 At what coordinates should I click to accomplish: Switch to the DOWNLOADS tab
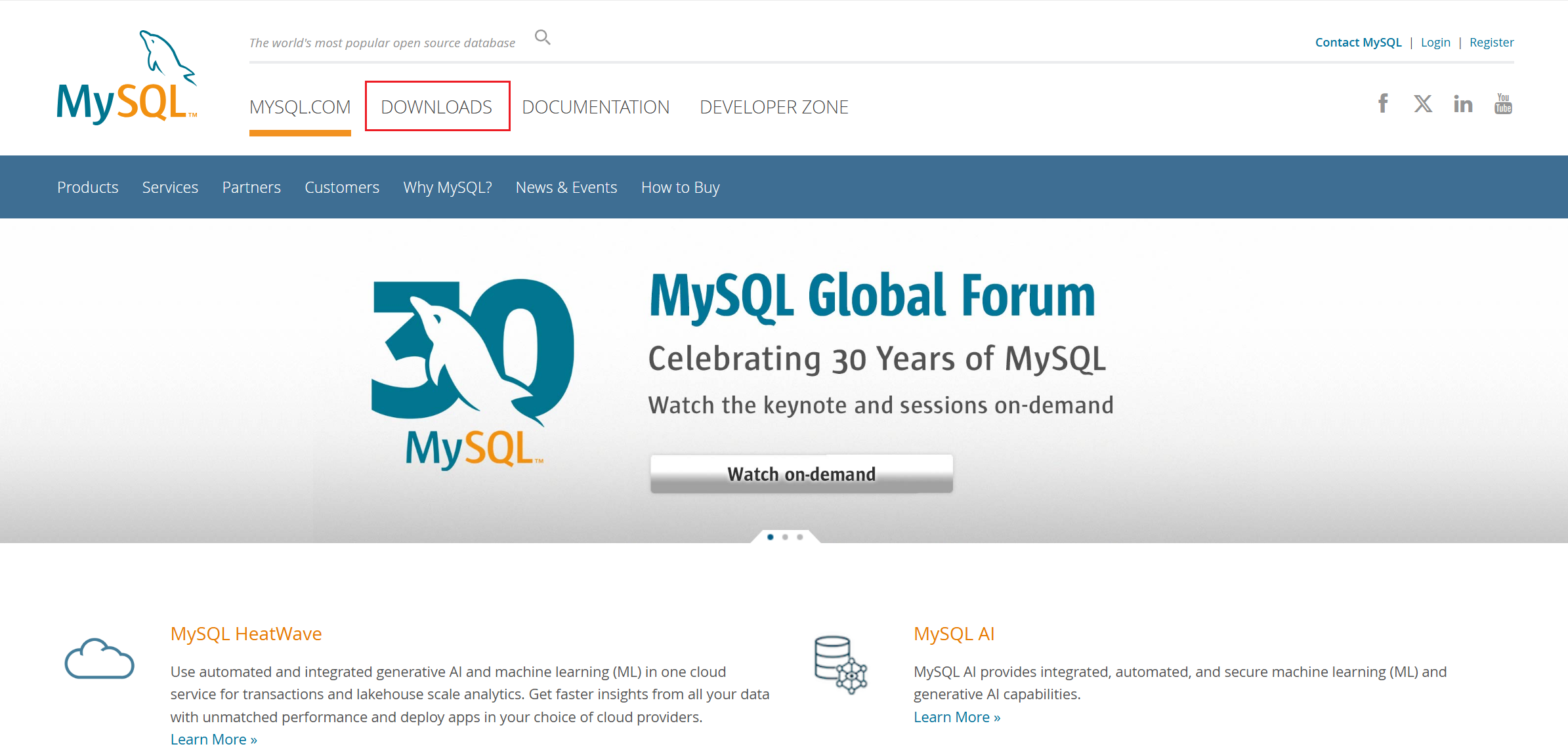click(436, 107)
